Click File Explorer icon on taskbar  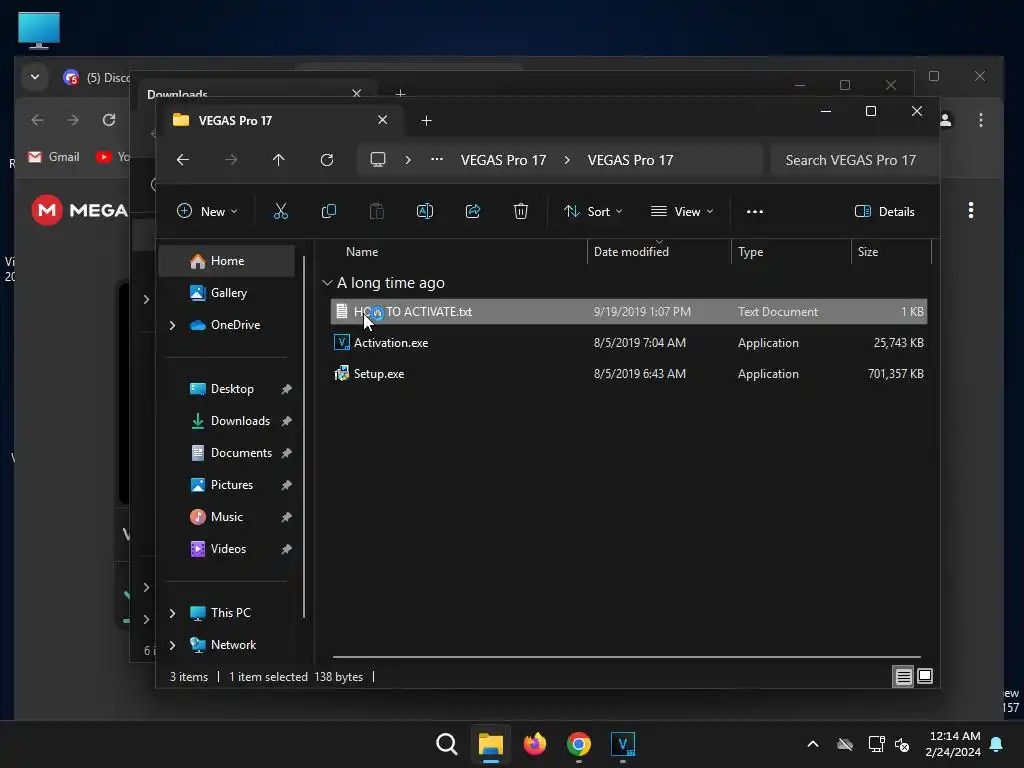490,744
